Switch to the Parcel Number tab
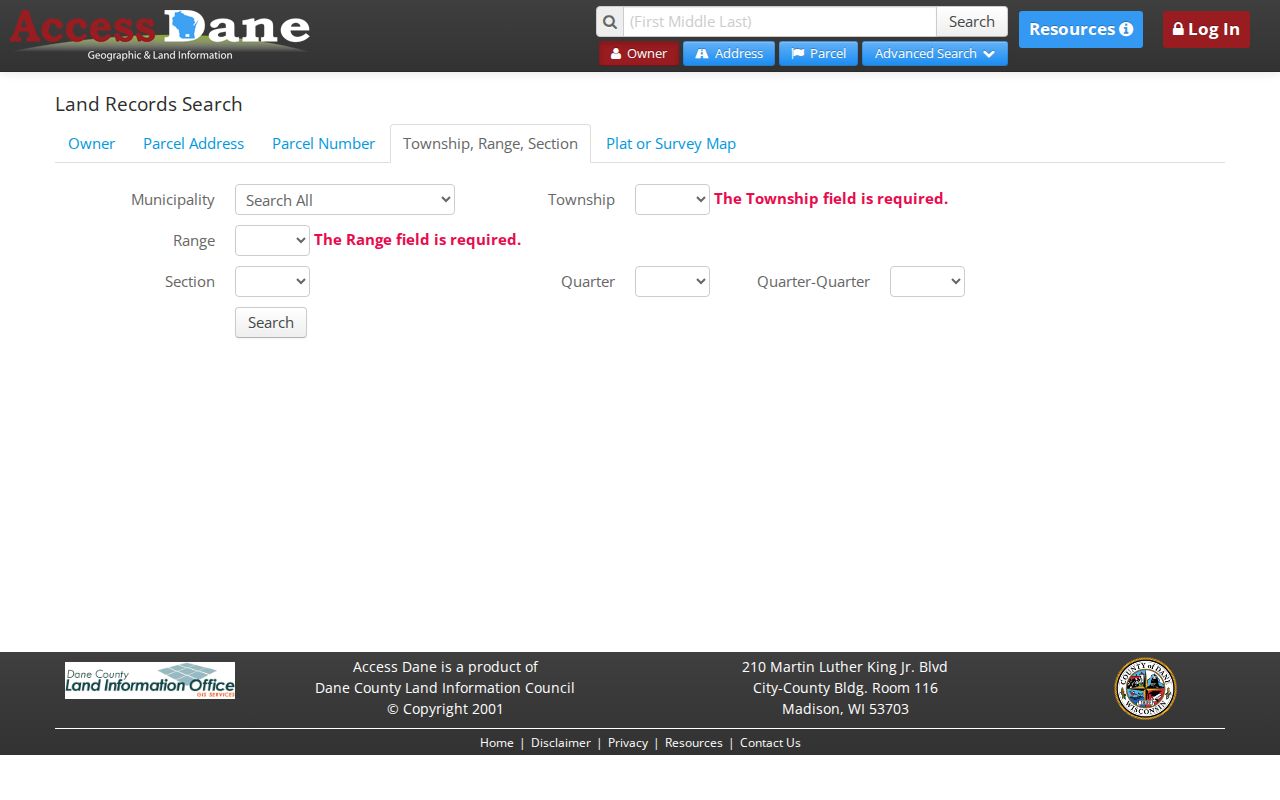 click(x=324, y=144)
